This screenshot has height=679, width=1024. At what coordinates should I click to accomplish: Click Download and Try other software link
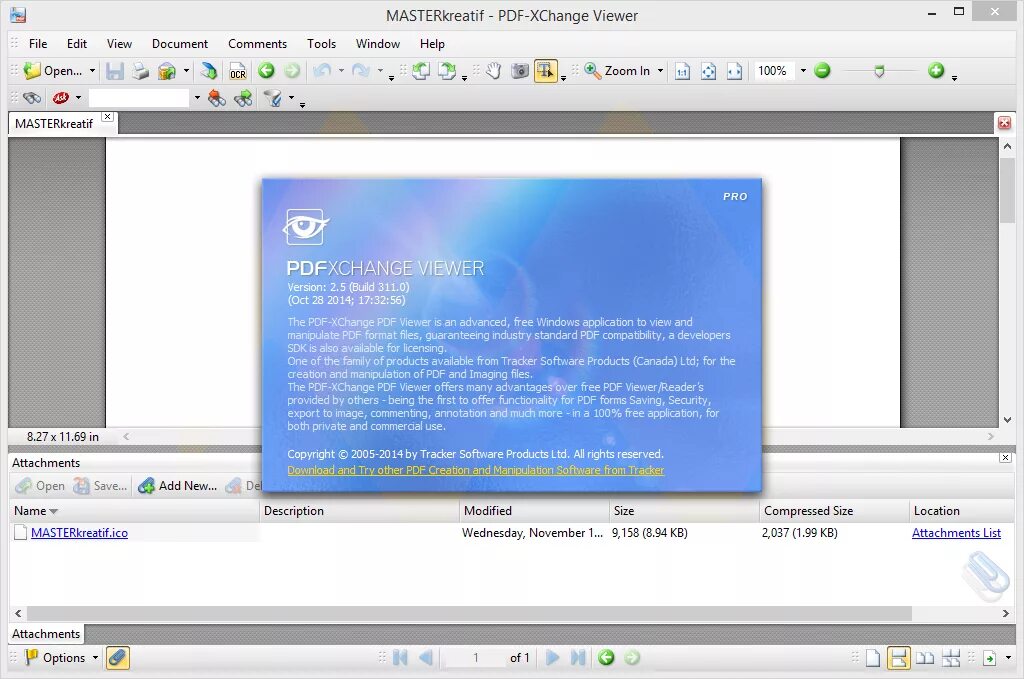tap(475, 470)
